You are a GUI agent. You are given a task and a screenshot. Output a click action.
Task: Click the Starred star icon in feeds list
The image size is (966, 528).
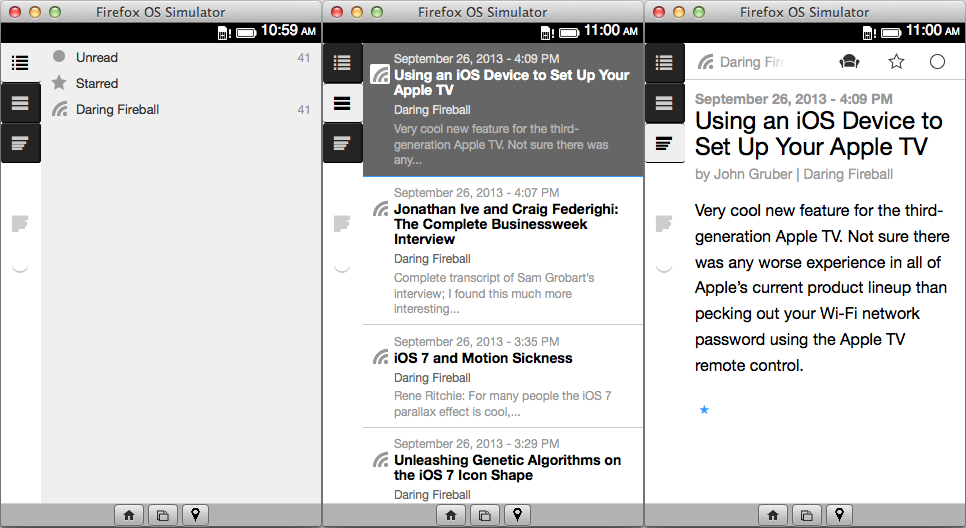point(59,83)
